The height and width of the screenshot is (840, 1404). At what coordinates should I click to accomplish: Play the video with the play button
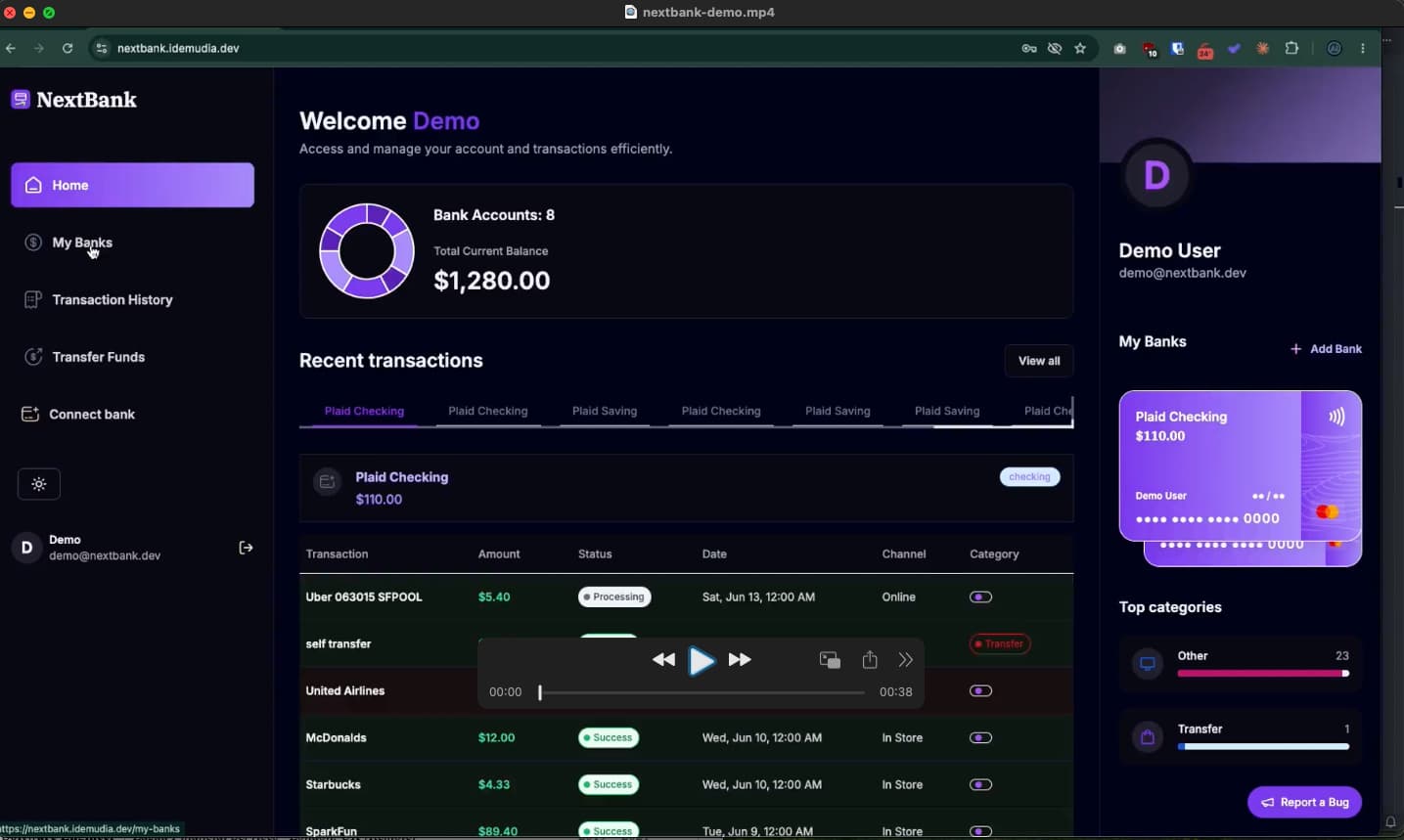click(x=702, y=661)
